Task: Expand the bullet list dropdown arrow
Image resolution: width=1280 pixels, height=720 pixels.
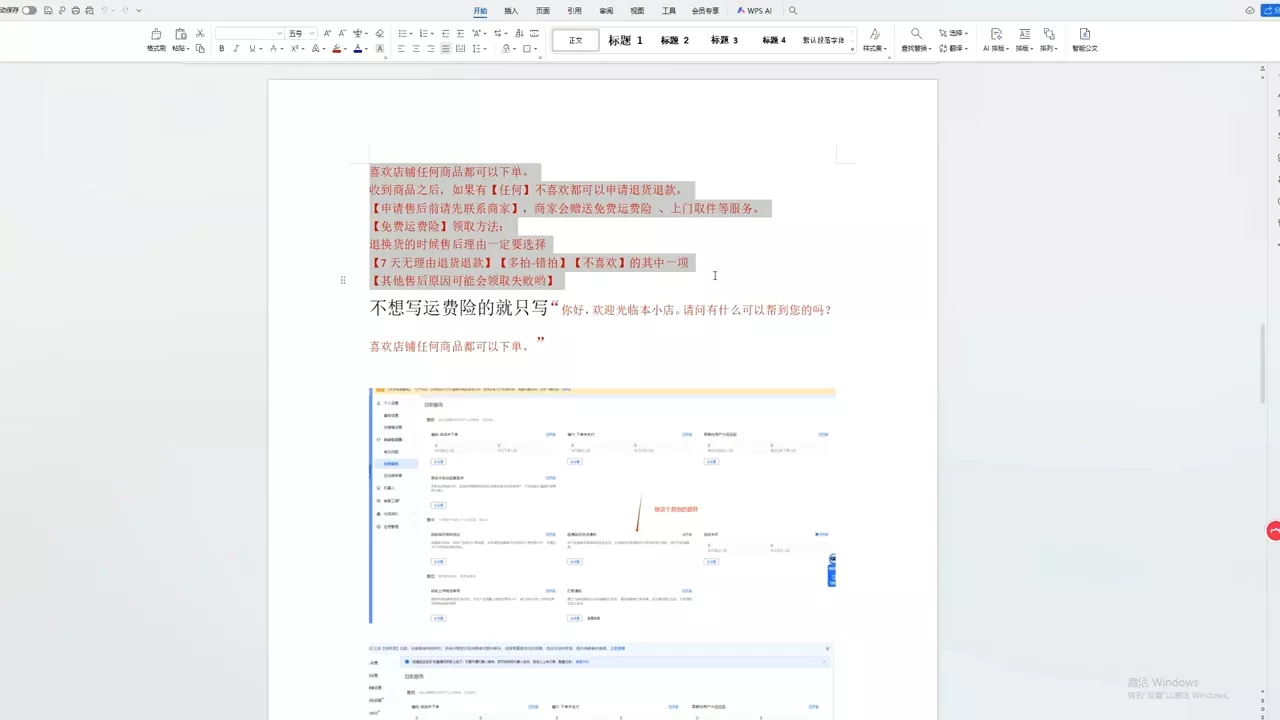Action: pos(413,33)
